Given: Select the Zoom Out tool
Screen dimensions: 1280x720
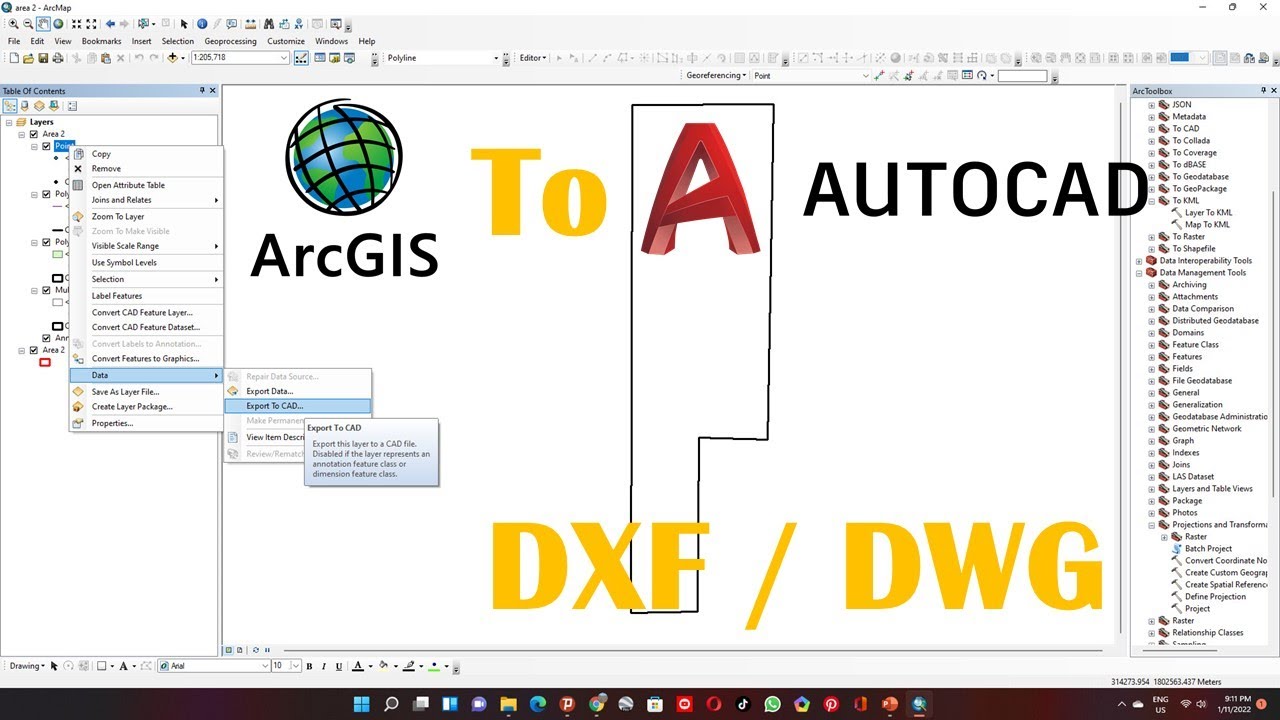Looking at the screenshot, I should point(28,23).
